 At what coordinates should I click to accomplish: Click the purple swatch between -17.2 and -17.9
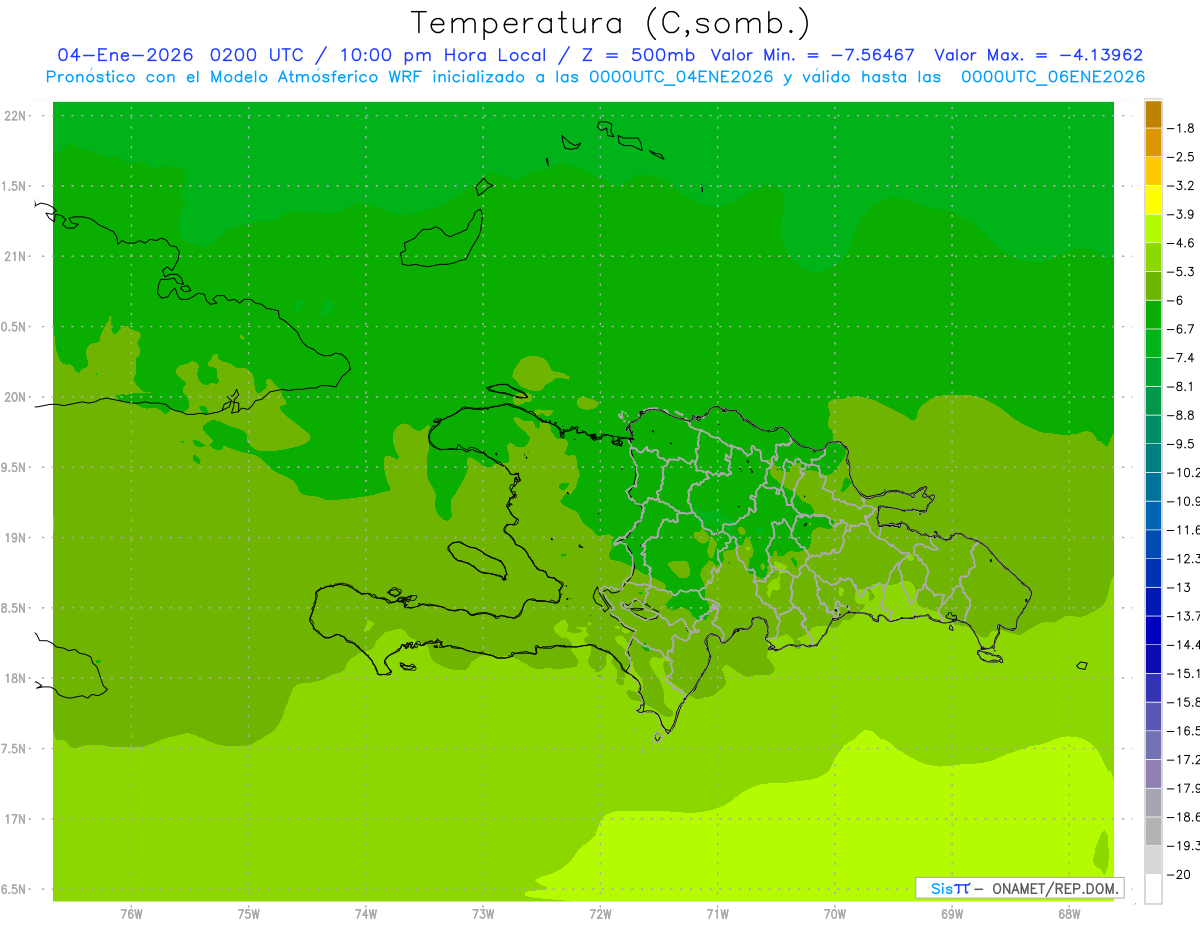pos(1153,774)
